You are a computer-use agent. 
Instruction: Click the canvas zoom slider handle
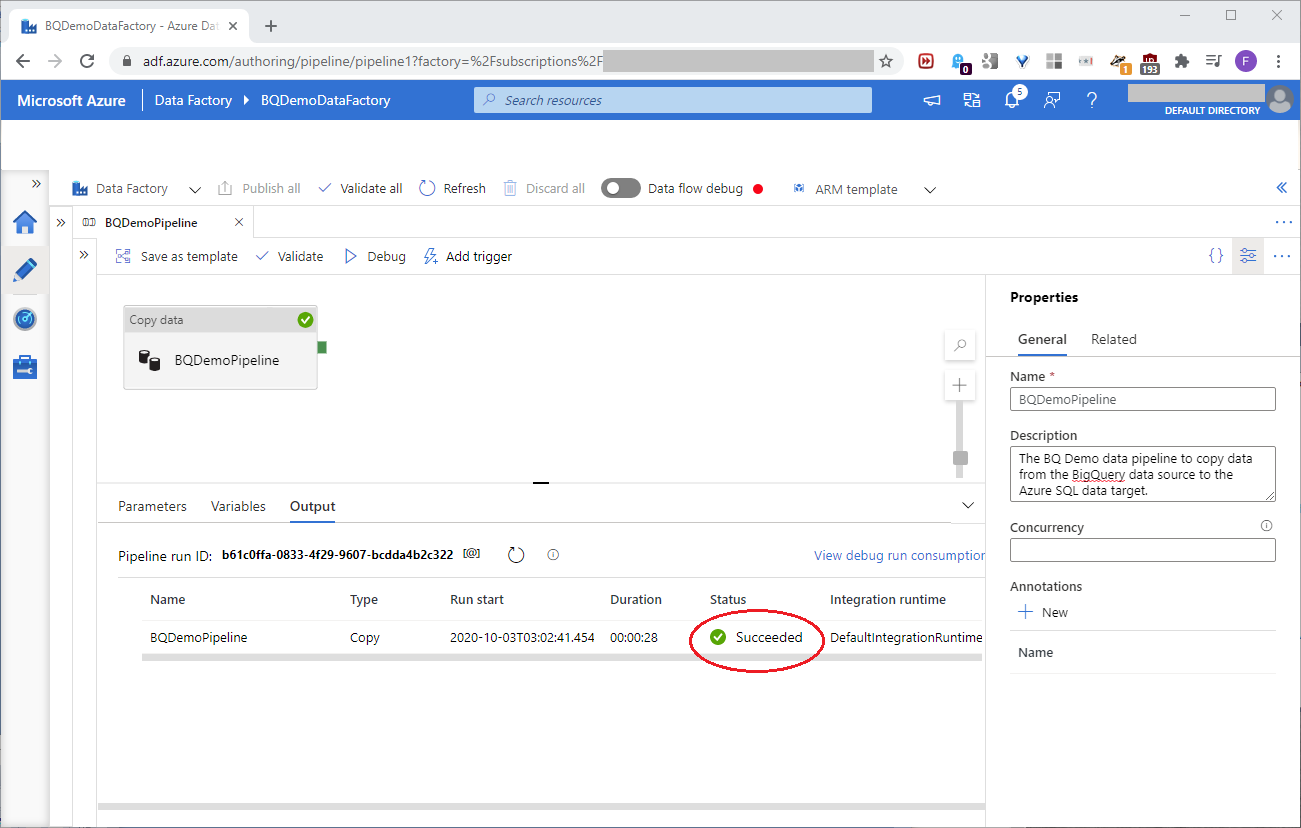[x=961, y=458]
